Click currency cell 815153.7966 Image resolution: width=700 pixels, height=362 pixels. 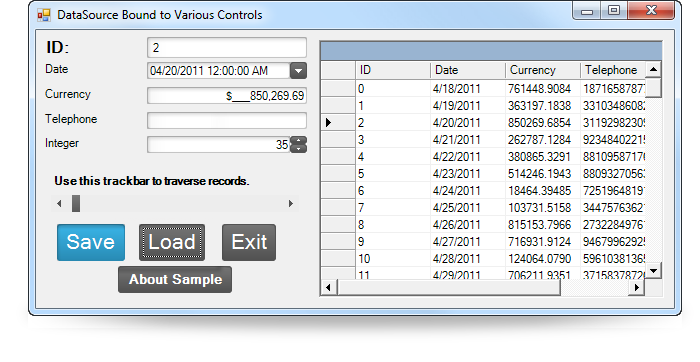[x=543, y=224]
